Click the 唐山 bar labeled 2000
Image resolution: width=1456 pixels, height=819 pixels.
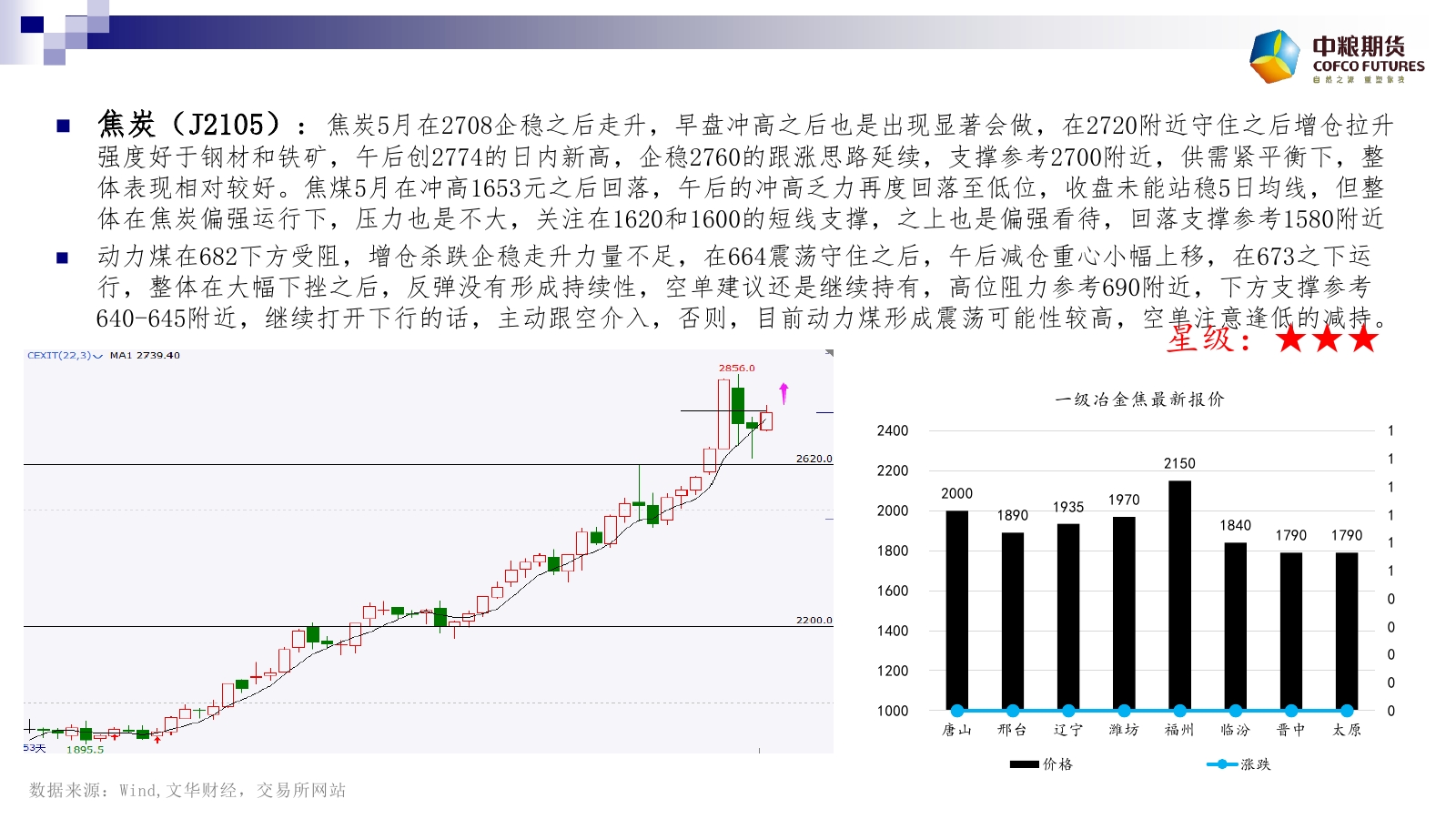956,610
